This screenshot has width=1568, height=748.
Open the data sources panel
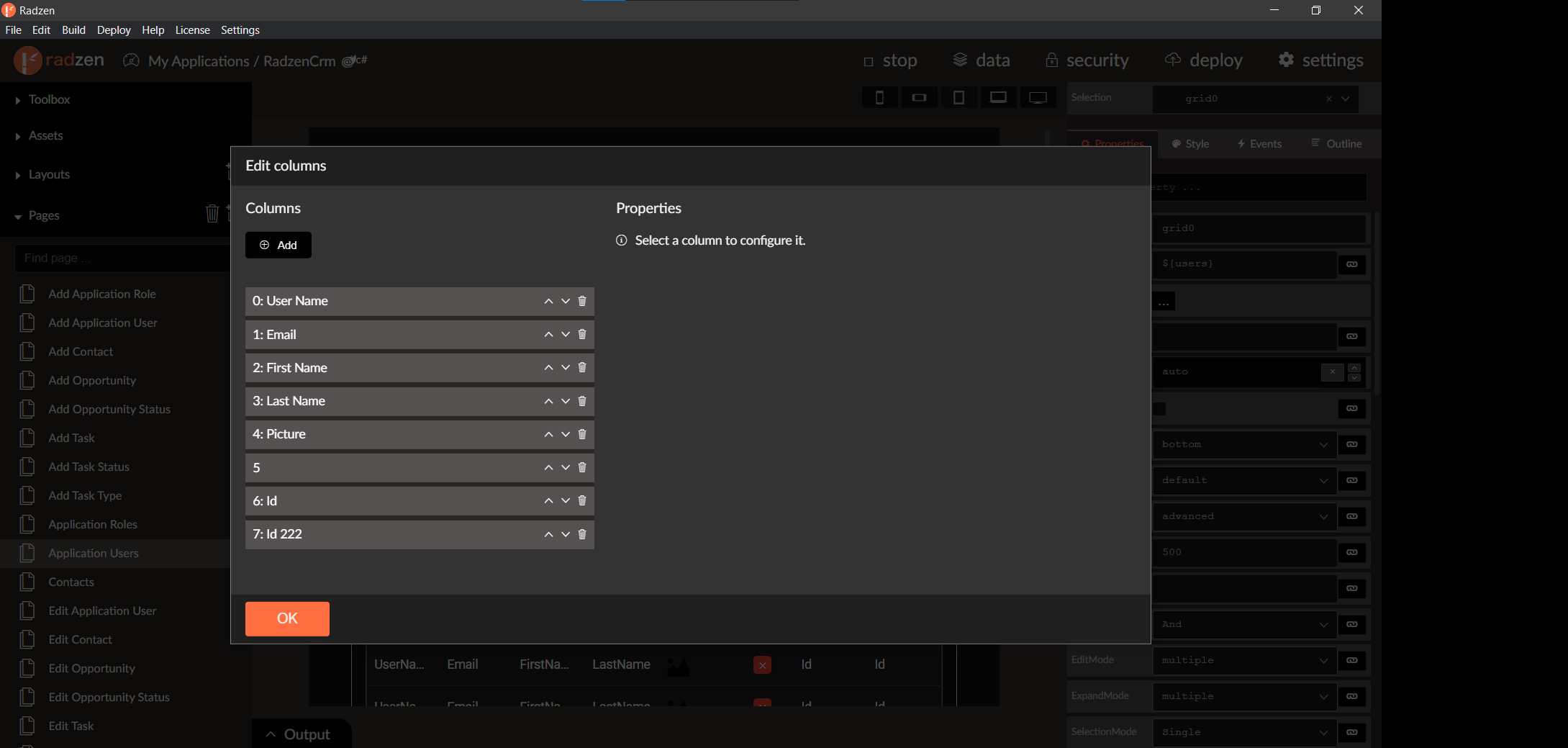[982, 60]
